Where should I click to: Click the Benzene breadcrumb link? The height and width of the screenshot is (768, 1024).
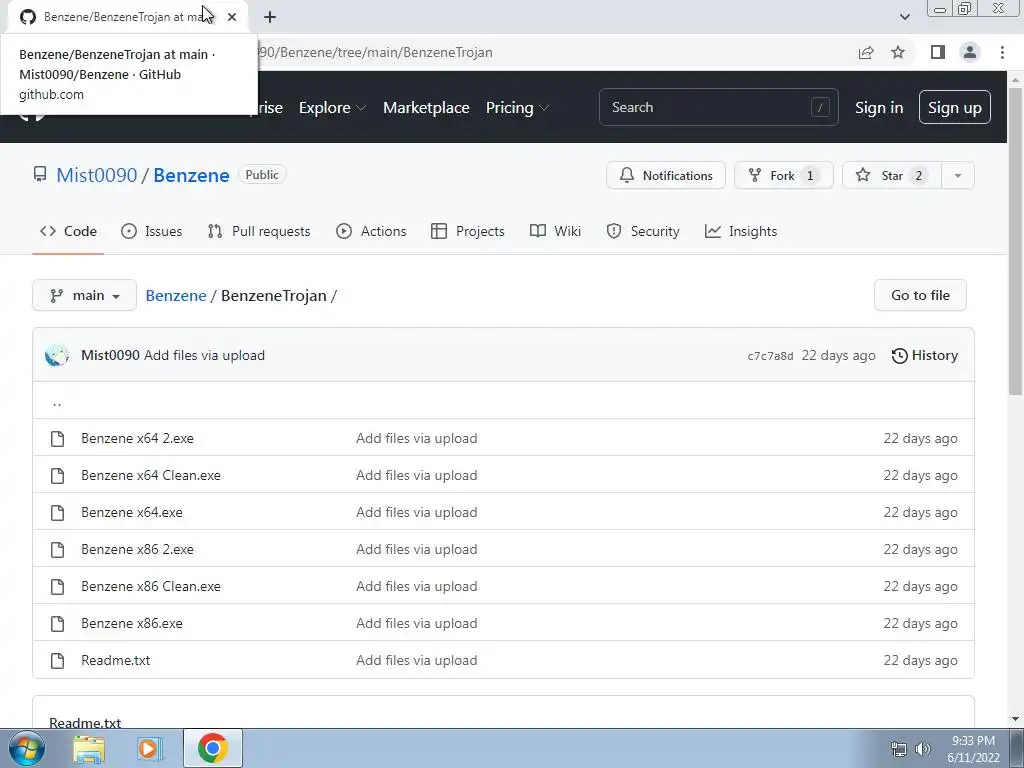(x=176, y=295)
